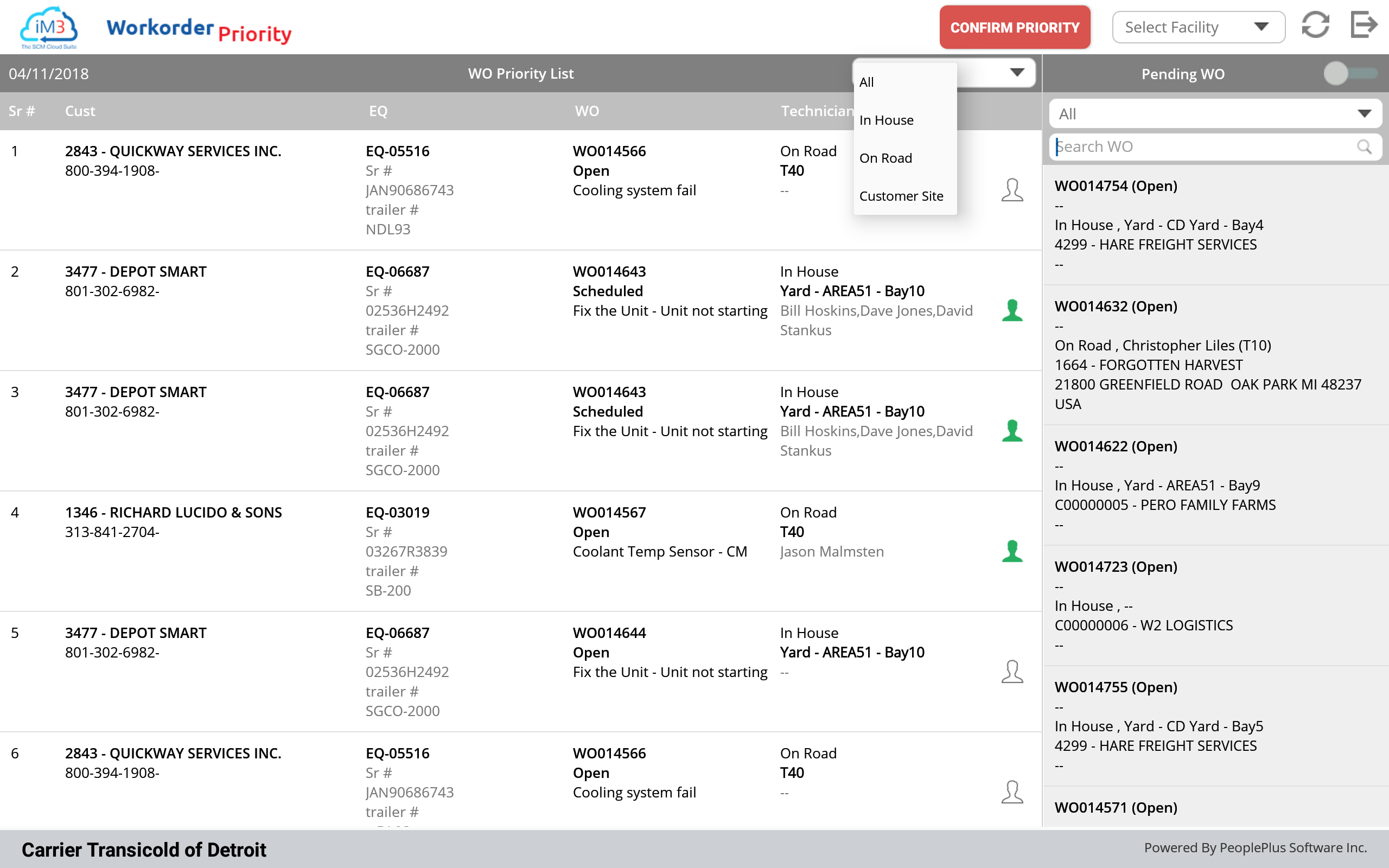This screenshot has width=1389, height=868.
Task: Click the 'WO' column header
Action: 587,111
